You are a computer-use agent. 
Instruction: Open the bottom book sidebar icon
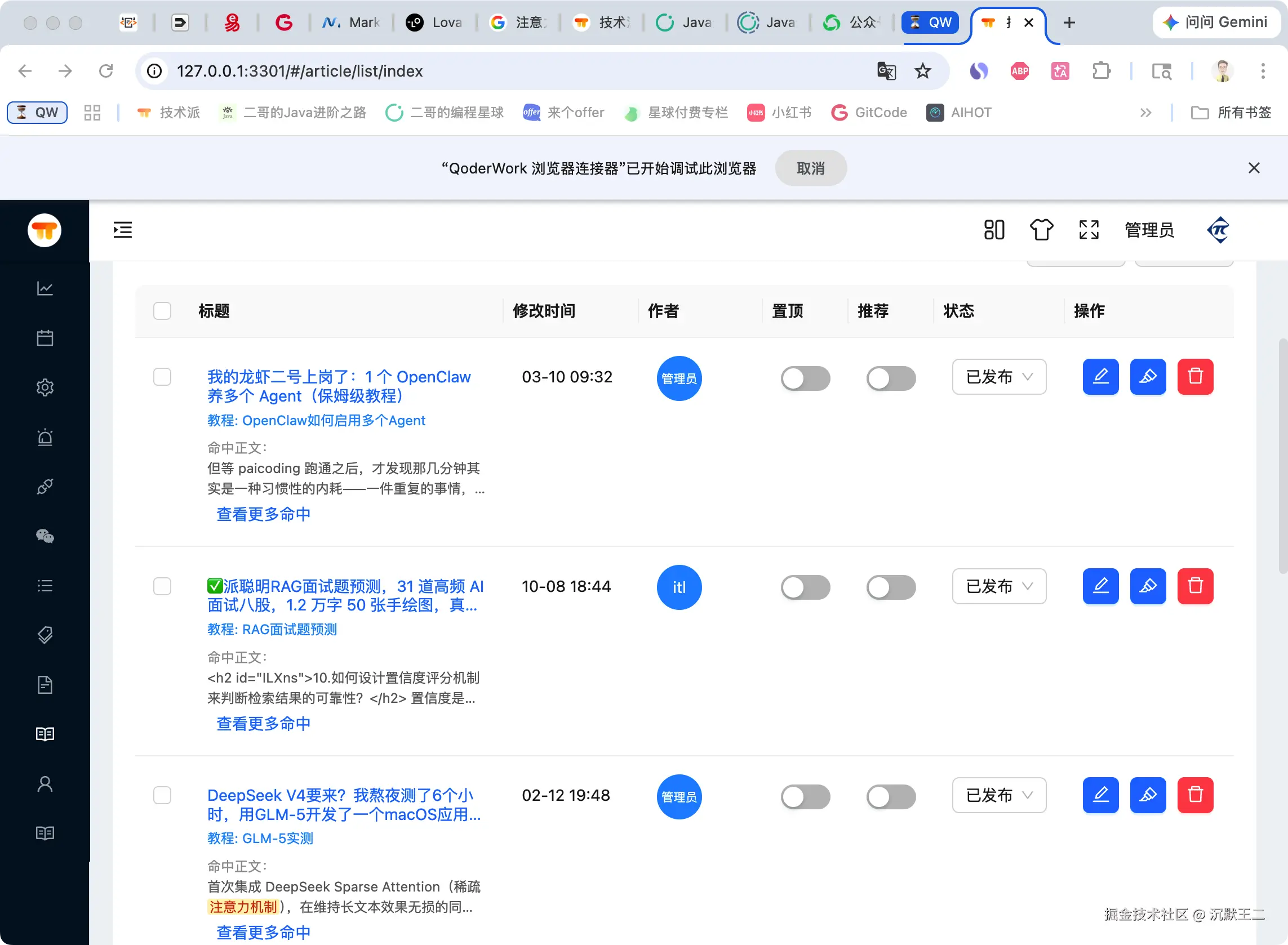(x=45, y=833)
